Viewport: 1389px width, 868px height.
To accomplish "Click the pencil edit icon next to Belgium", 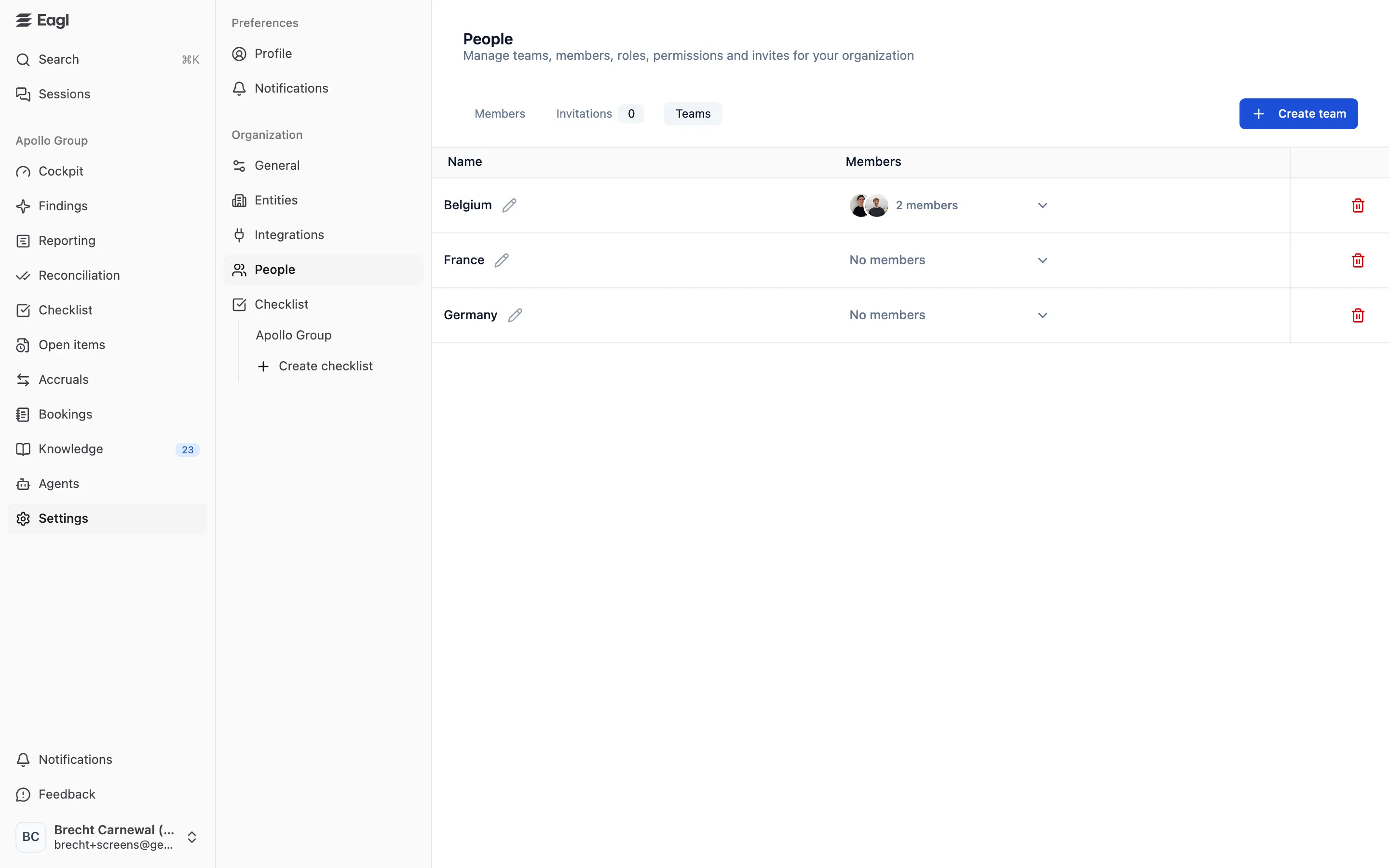I will tap(509, 205).
